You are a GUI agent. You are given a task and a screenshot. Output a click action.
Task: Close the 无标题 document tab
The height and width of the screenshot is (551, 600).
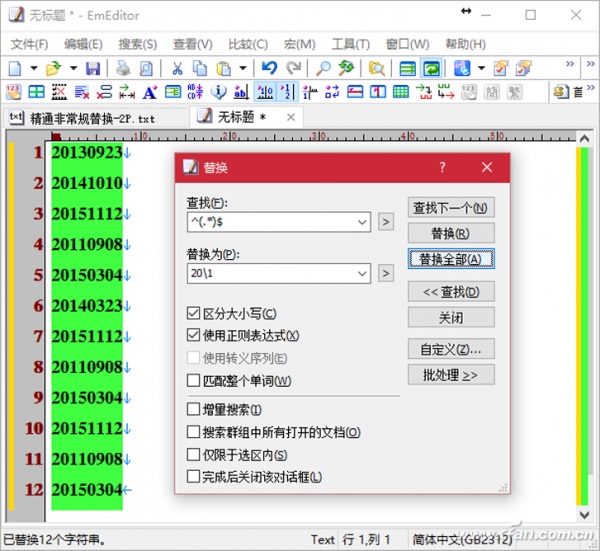click(291, 117)
